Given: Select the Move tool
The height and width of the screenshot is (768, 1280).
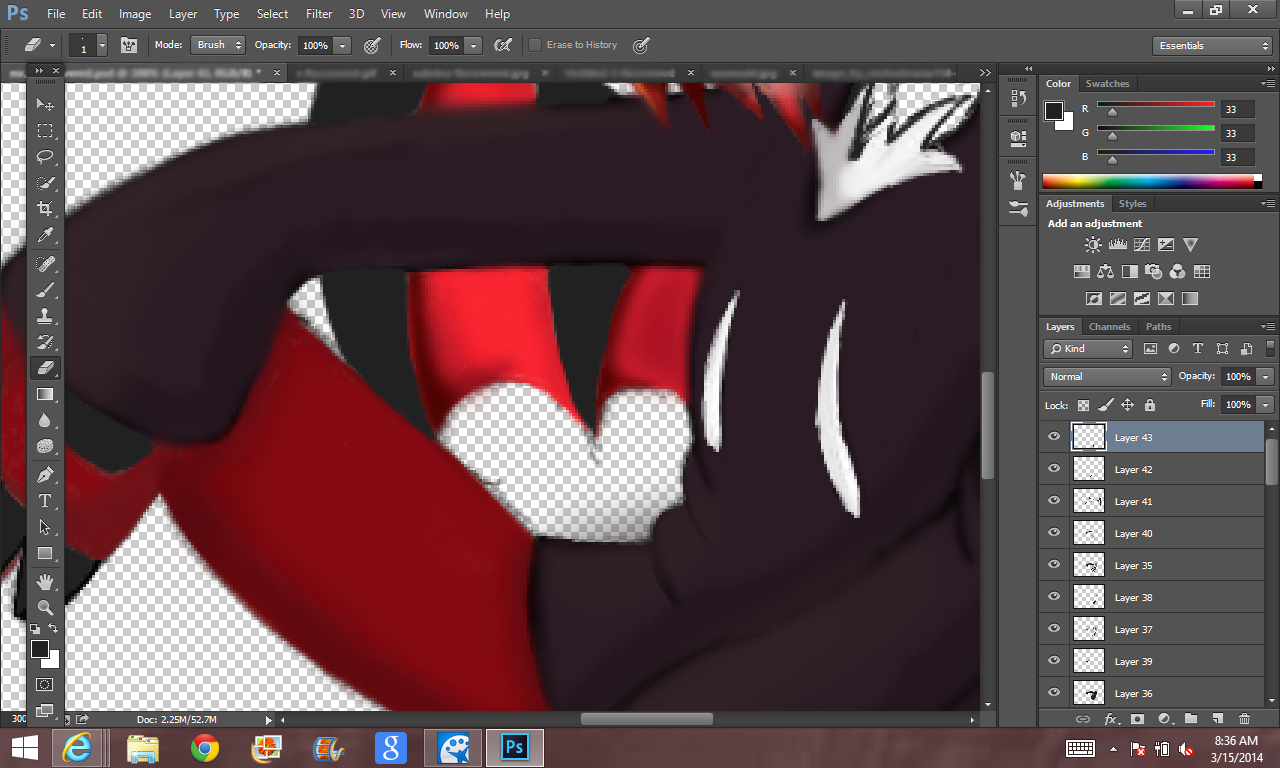Looking at the screenshot, I should pos(45,104).
